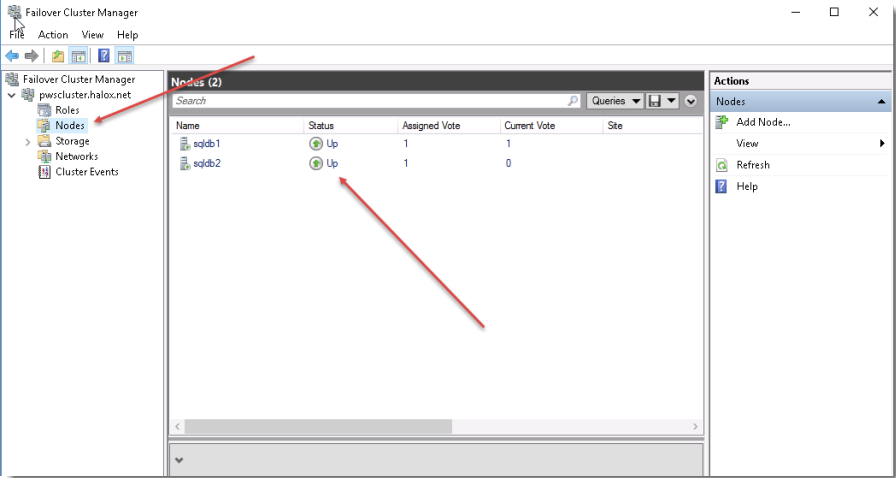The width and height of the screenshot is (896, 478).
Task: Click the Cluster Events icon
Action: coord(44,172)
